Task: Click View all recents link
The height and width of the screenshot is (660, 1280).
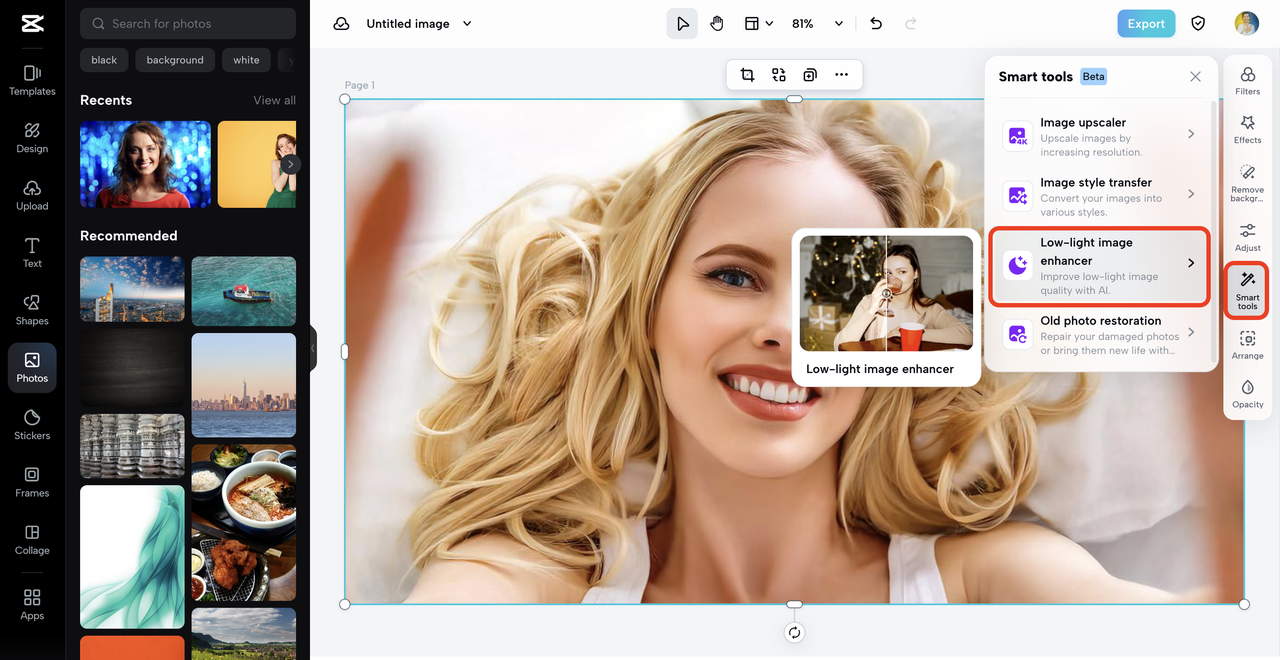Action: pyautogui.click(x=274, y=100)
